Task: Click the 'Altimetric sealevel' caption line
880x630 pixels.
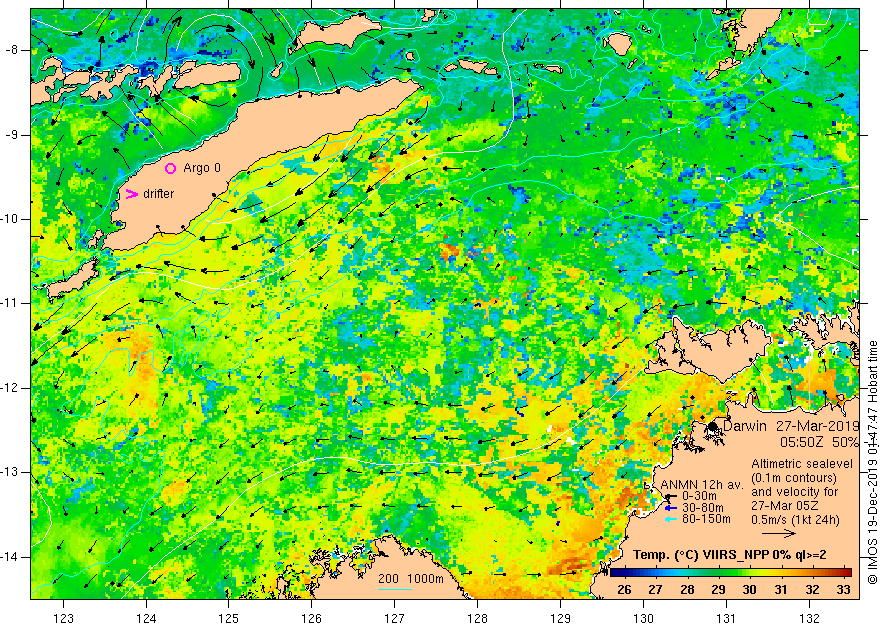Action: (802, 464)
